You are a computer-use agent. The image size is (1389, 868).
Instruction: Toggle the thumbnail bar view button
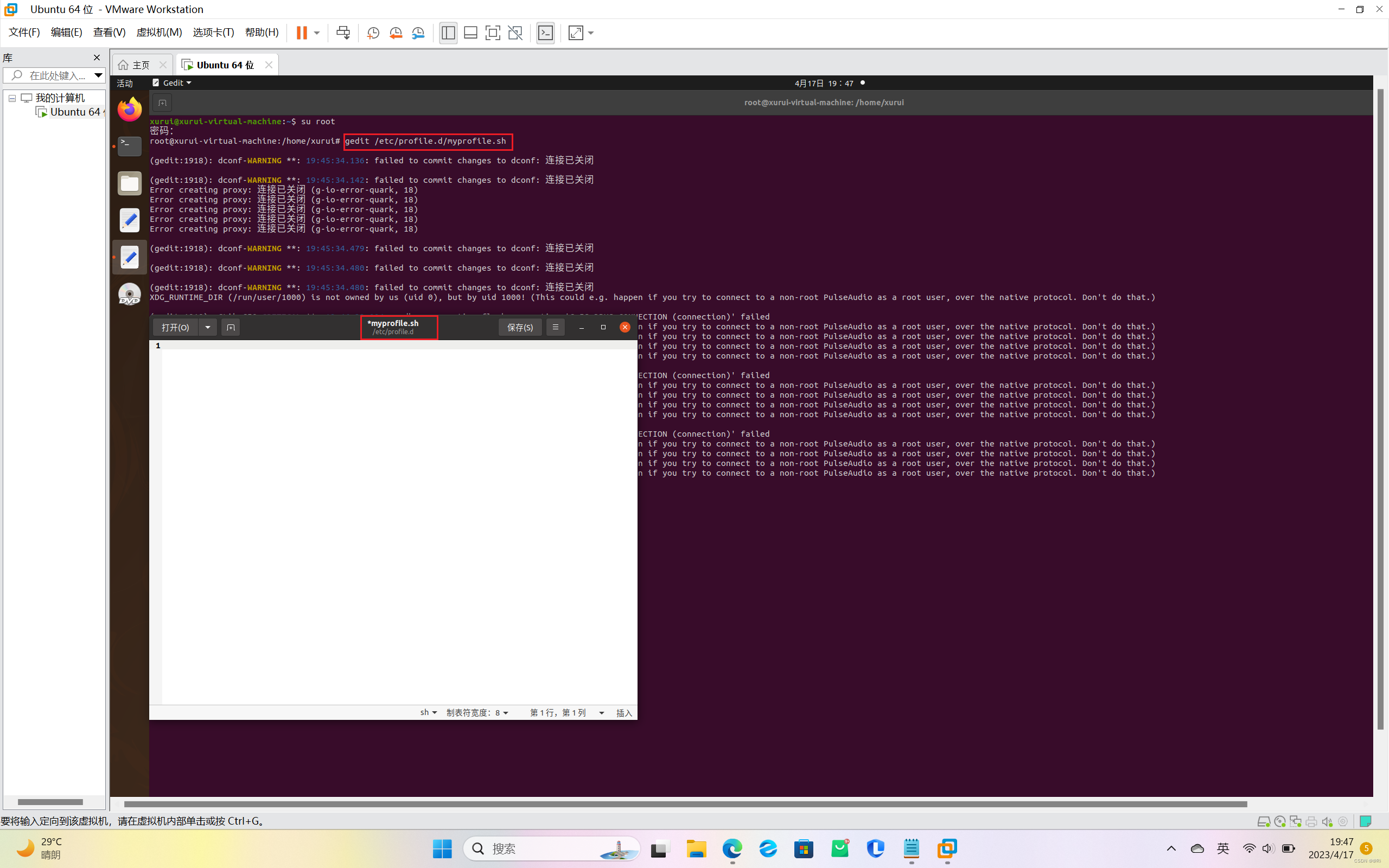point(470,33)
